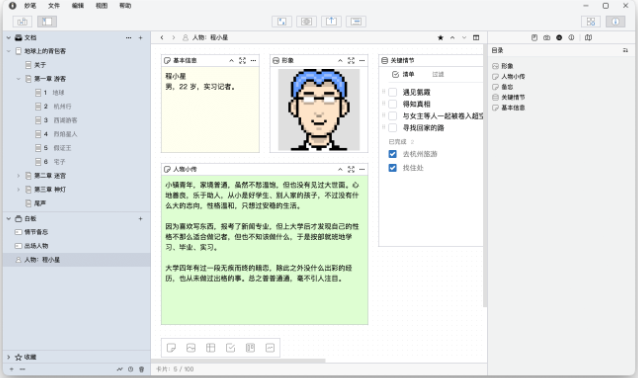Check the 与女主等人 item checkbox
This screenshot has width=638, height=378.
[393, 116]
